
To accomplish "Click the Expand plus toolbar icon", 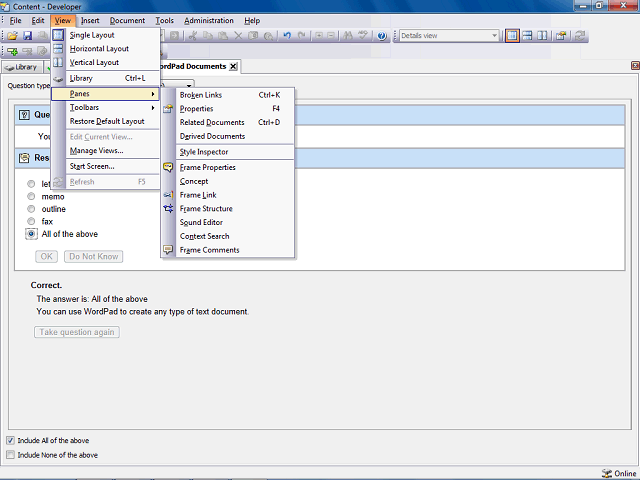I will click(319, 36).
